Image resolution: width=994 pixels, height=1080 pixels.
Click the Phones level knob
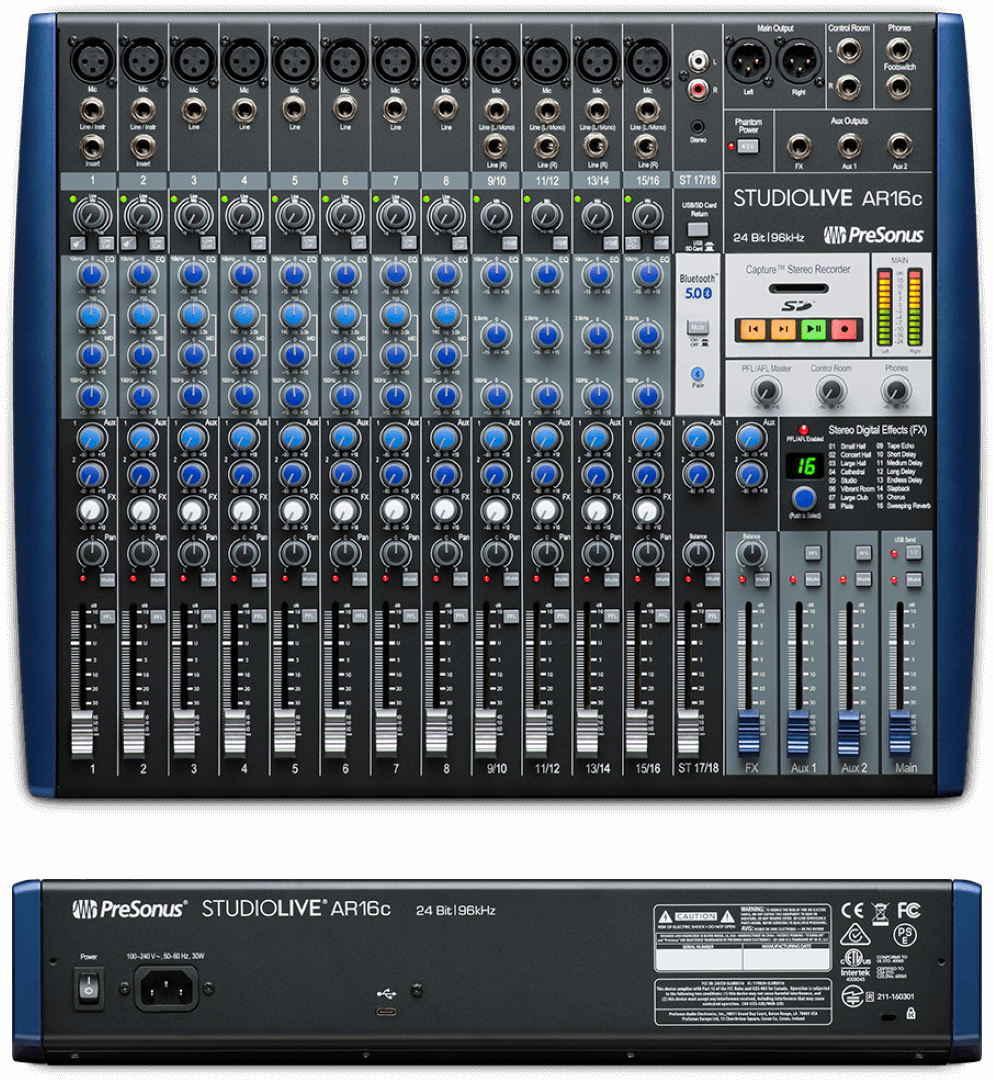tap(895, 392)
